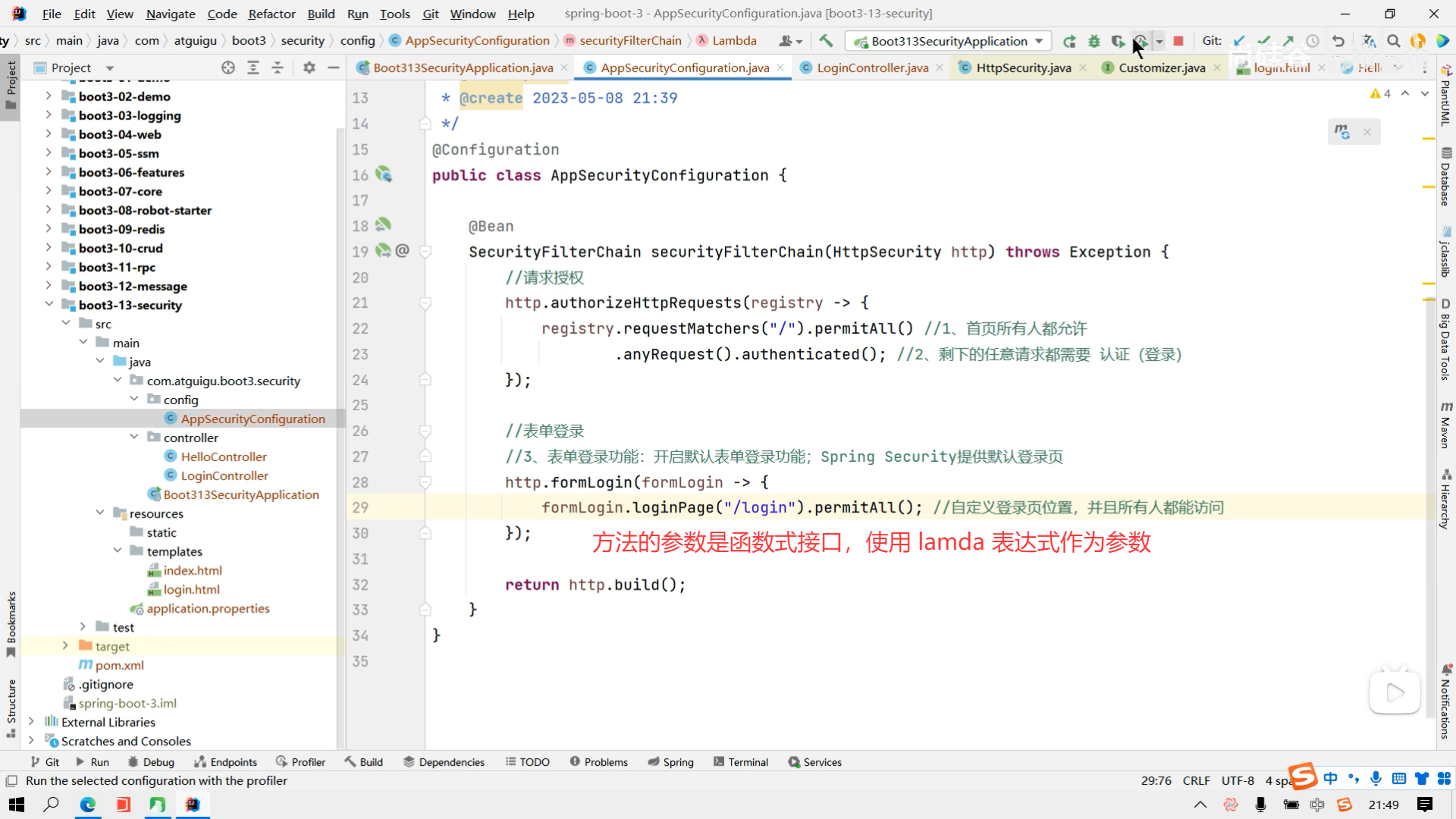
Task: Open the Terminal tool window button
Action: pos(740,762)
